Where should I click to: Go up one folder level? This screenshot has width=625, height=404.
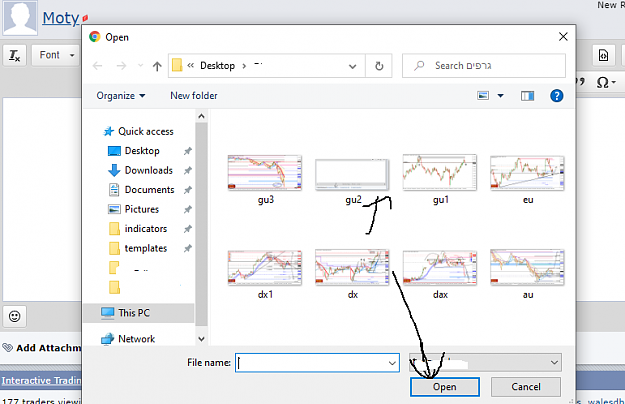(157, 66)
